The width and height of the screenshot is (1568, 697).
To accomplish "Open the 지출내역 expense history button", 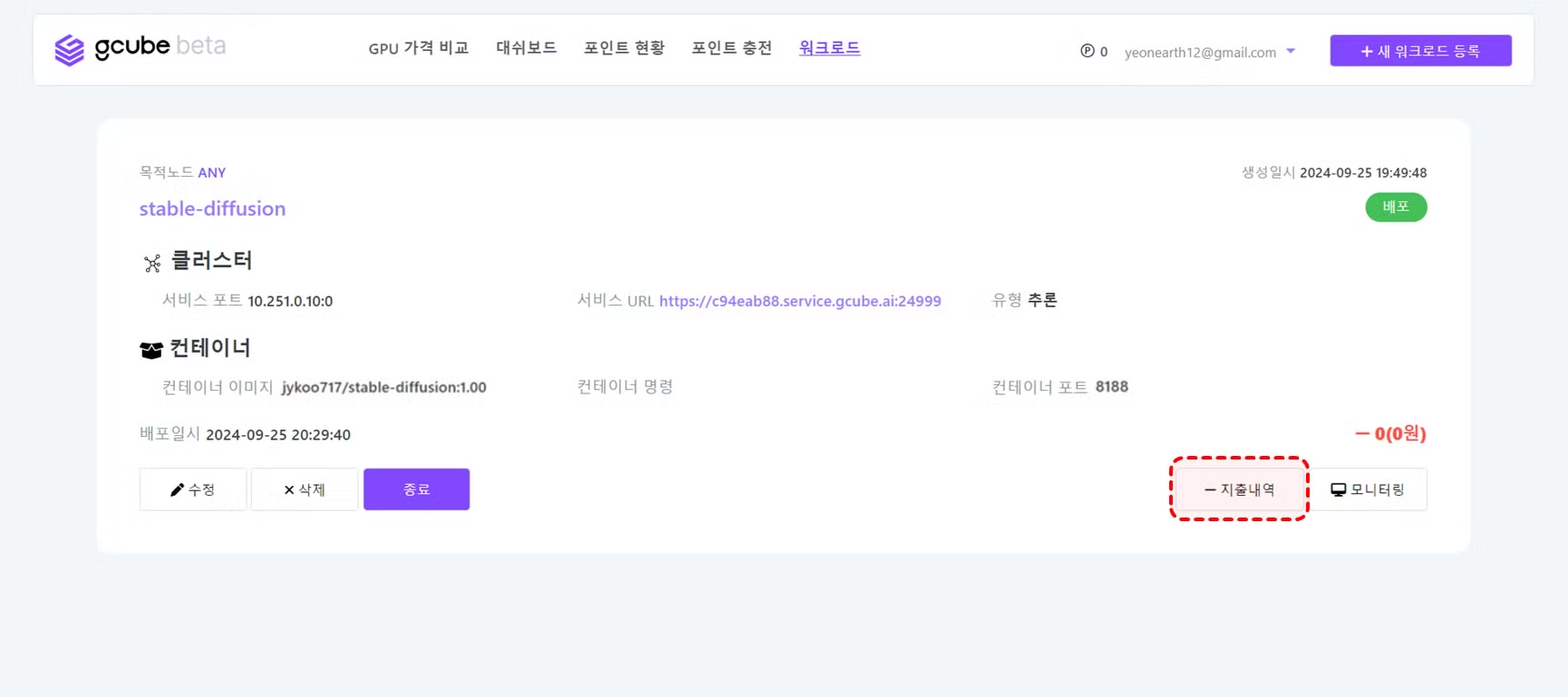I will 1239,489.
